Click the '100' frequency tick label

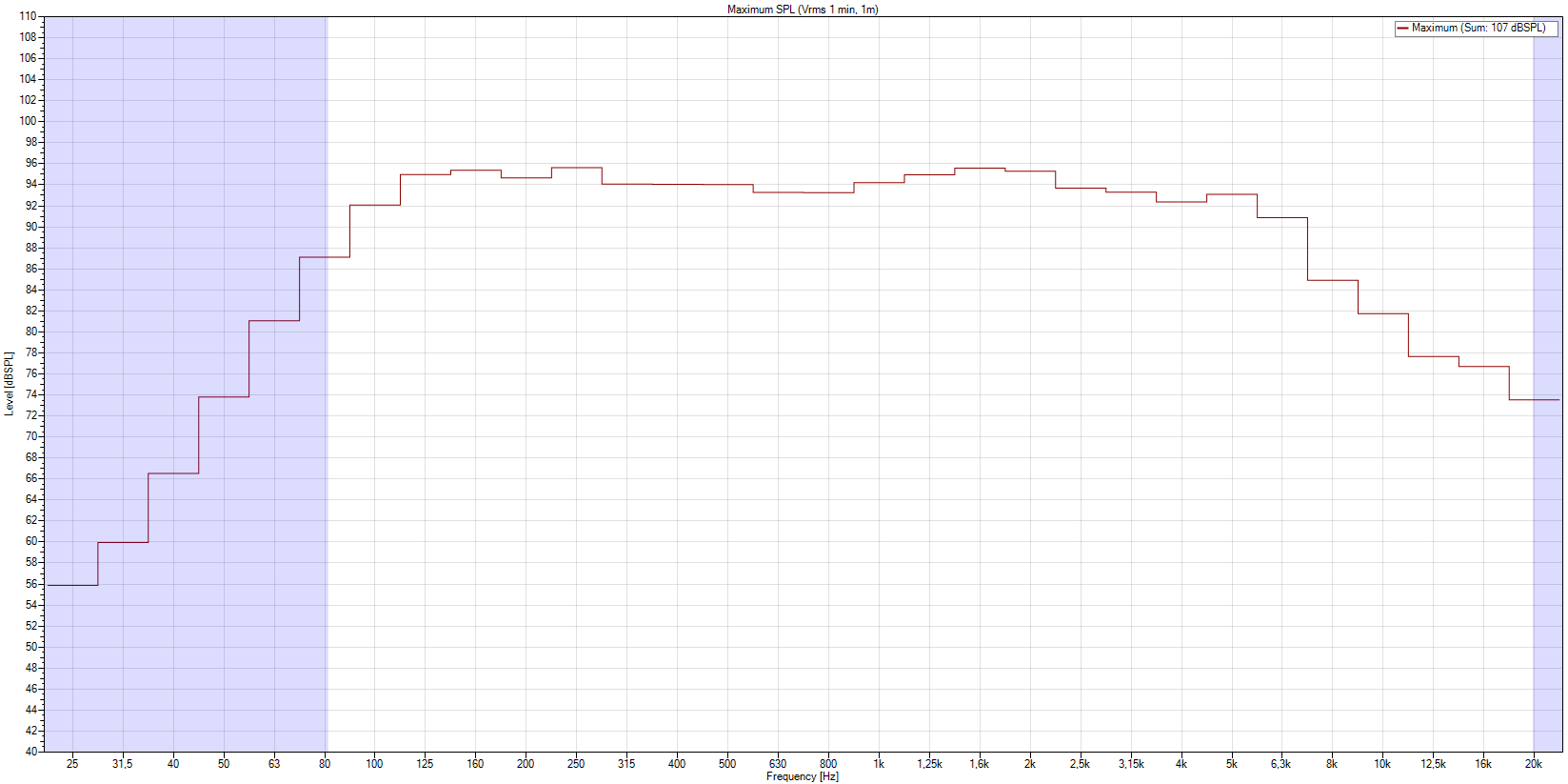point(374,764)
